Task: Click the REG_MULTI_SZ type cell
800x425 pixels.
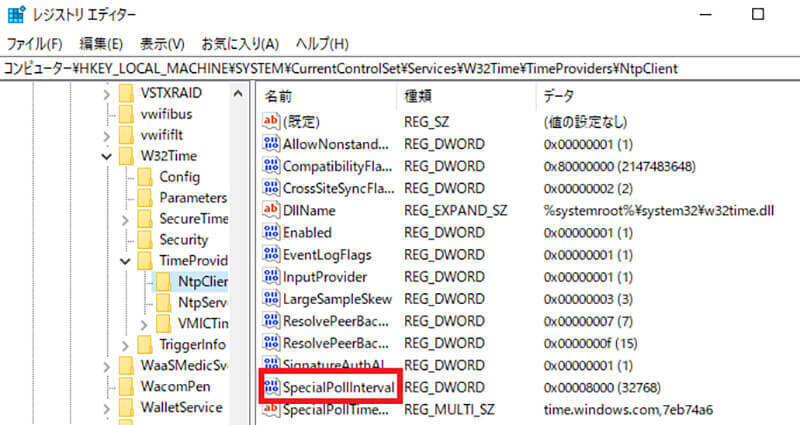Action: point(449,410)
